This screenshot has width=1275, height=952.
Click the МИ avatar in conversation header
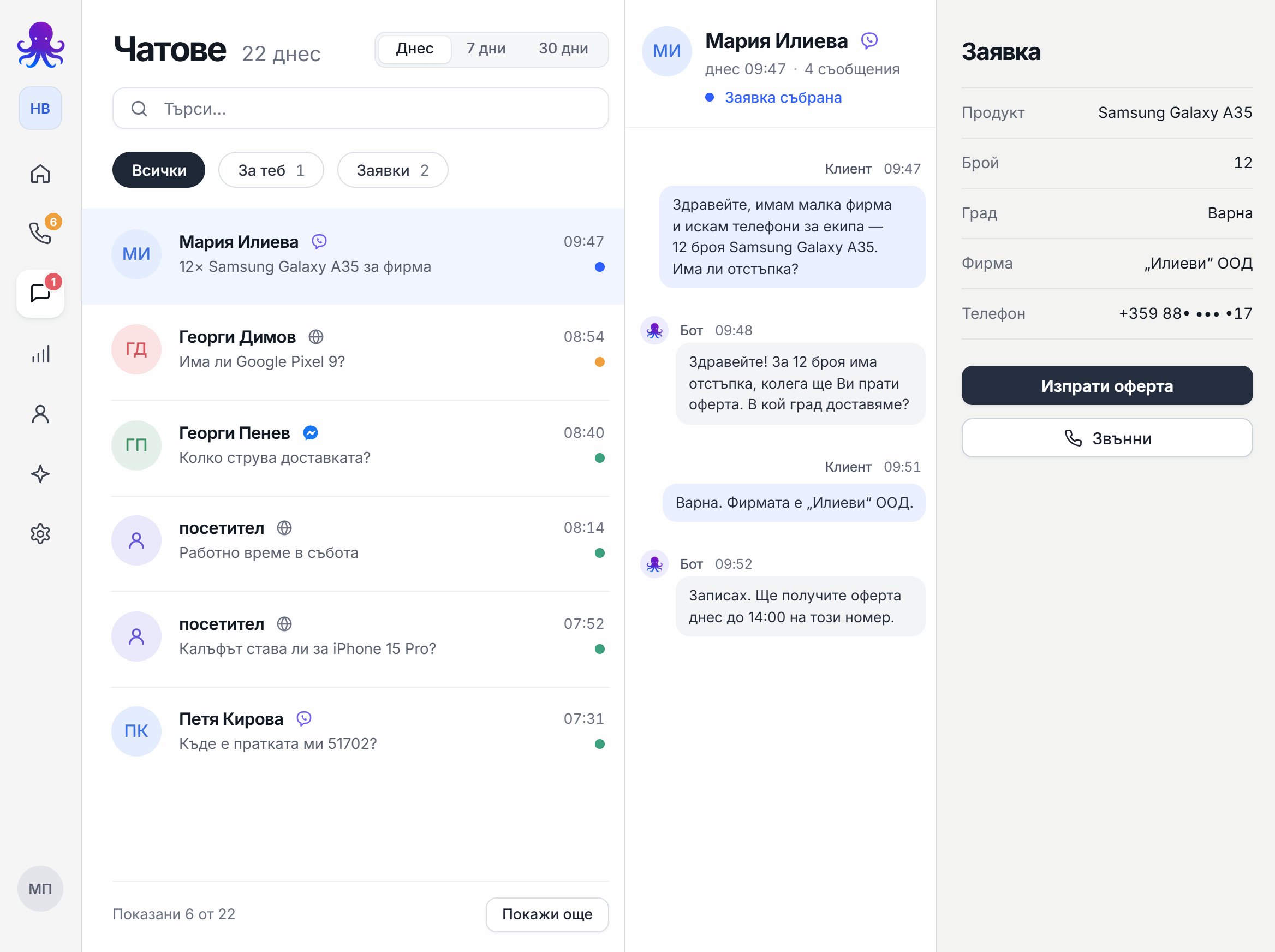click(666, 51)
